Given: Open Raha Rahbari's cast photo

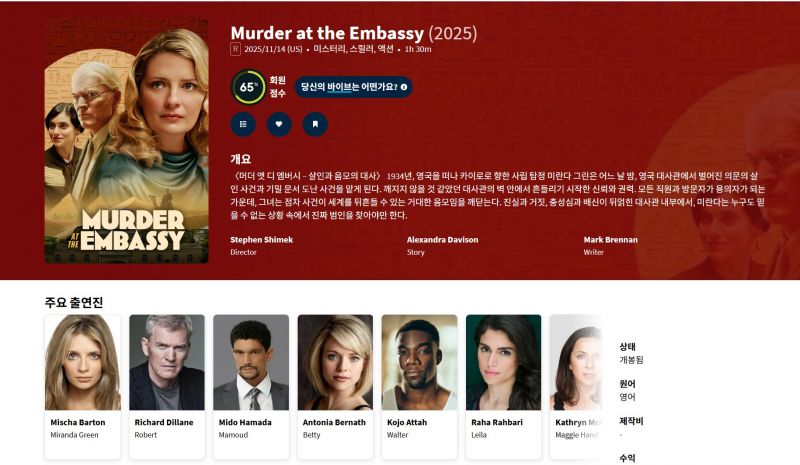Looking at the screenshot, I should (504, 362).
